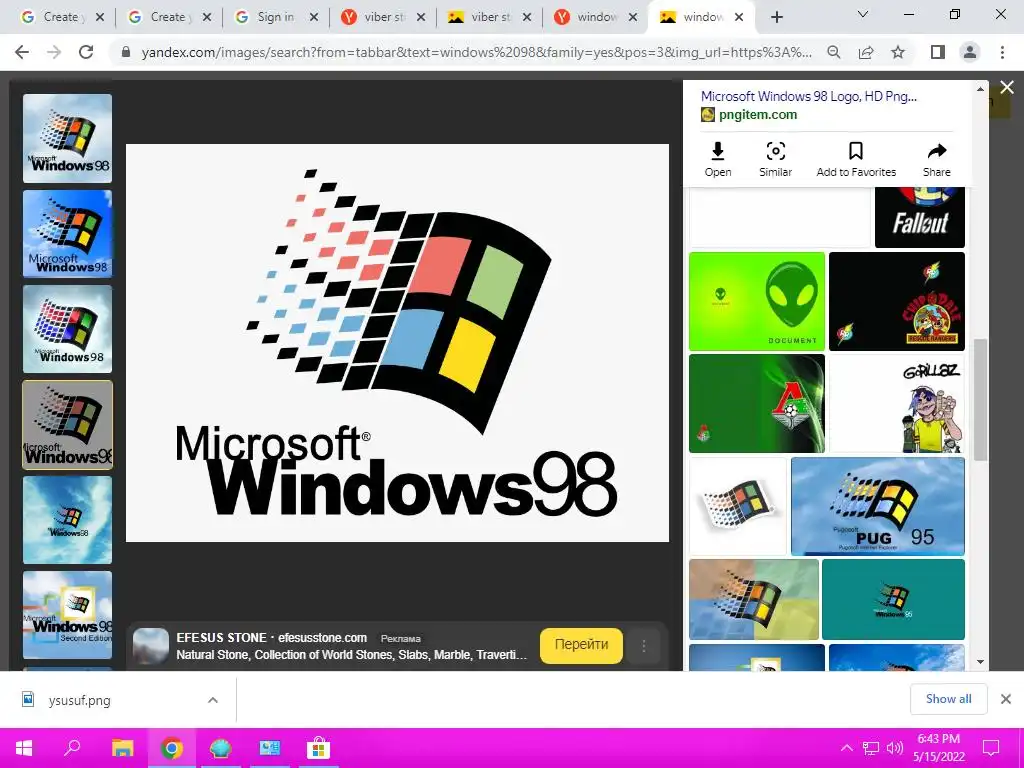Switch to the Sign in tab

[x=275, y=17]
